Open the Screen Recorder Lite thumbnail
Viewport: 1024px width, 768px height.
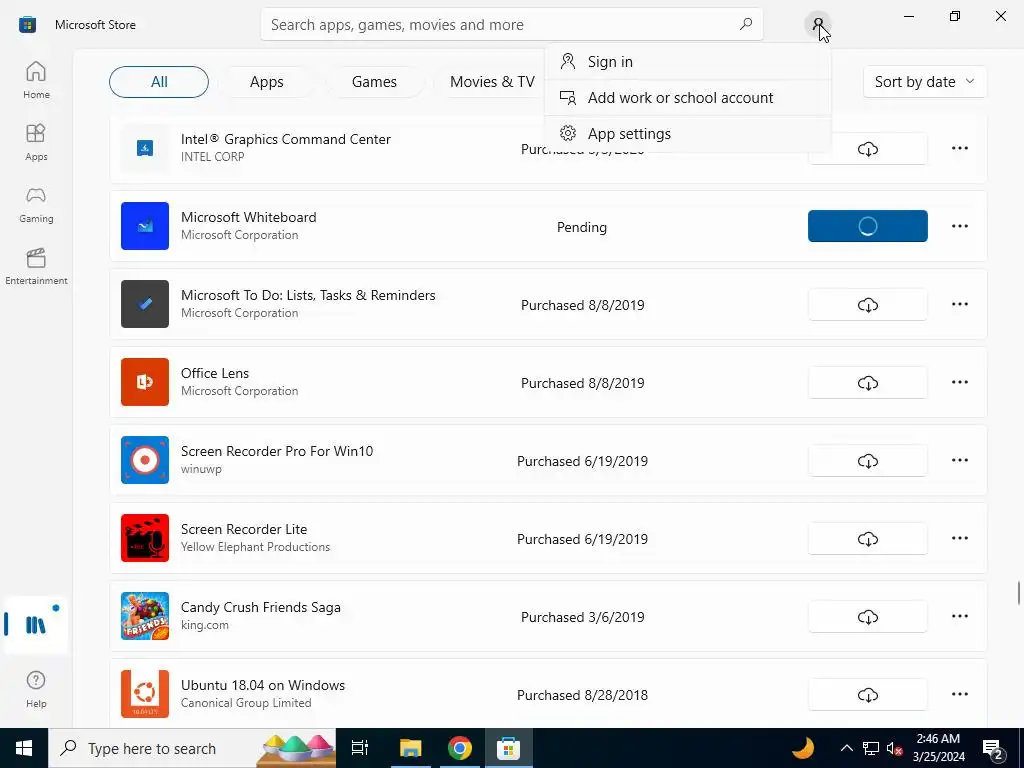pyautogui.click(x=145, y=538)
